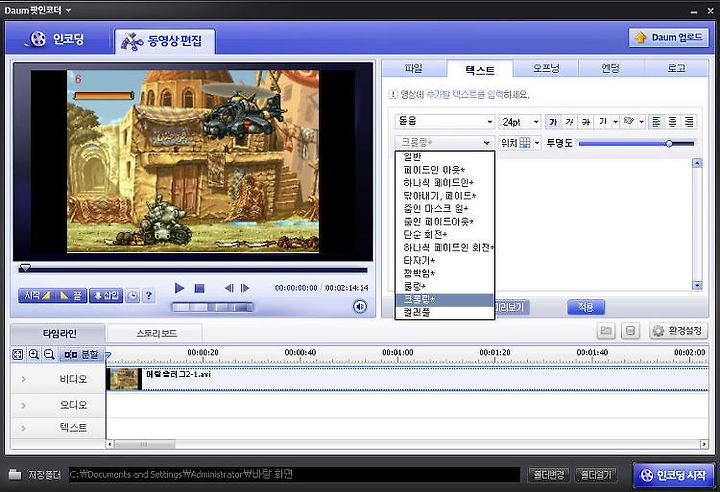720x492 pixels.
Task: Click inside the subtitle text input area
Action: pos(594,224)
